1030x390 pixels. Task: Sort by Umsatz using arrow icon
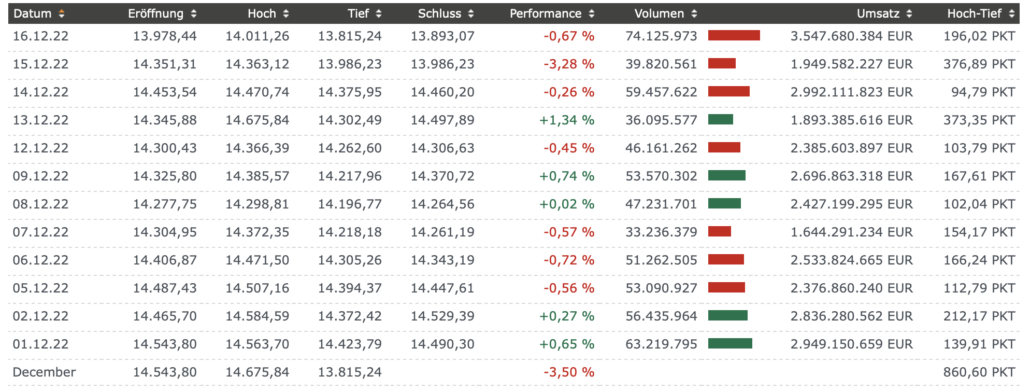(910, 14)
